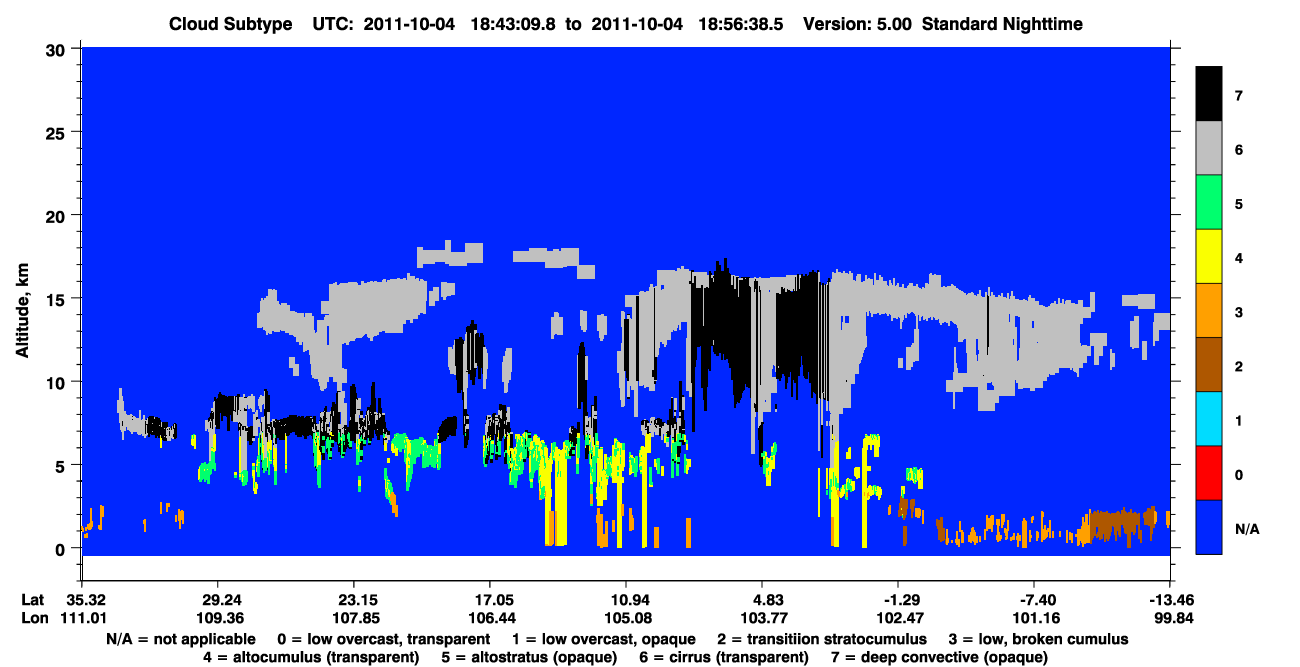This screenshot has height=667, width=1300.
Task: Click longitude value 102.47
Action: [x=898, y=618]
